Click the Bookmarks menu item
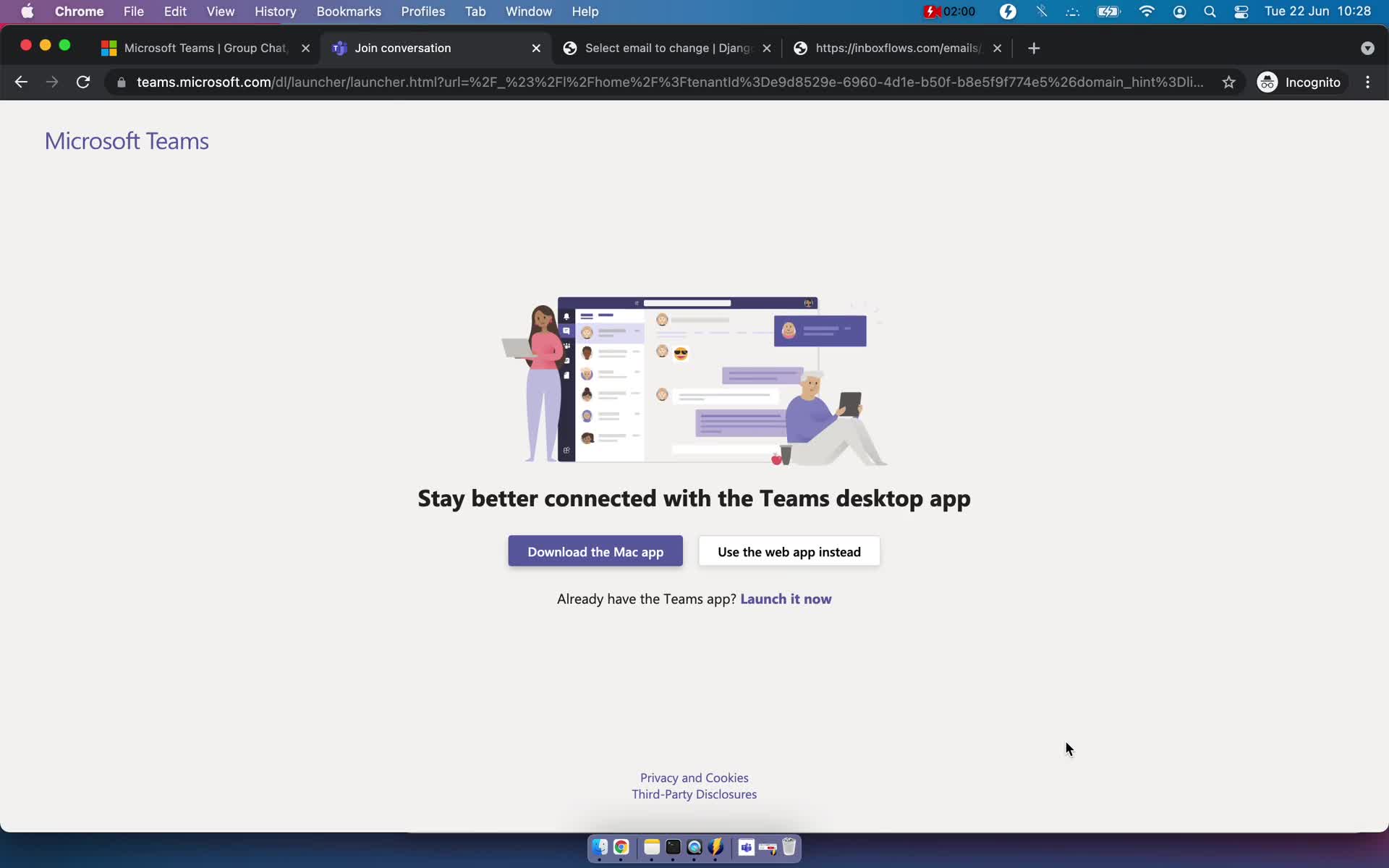This screenshot has height=868, width=1389. [x=348, y=11]
